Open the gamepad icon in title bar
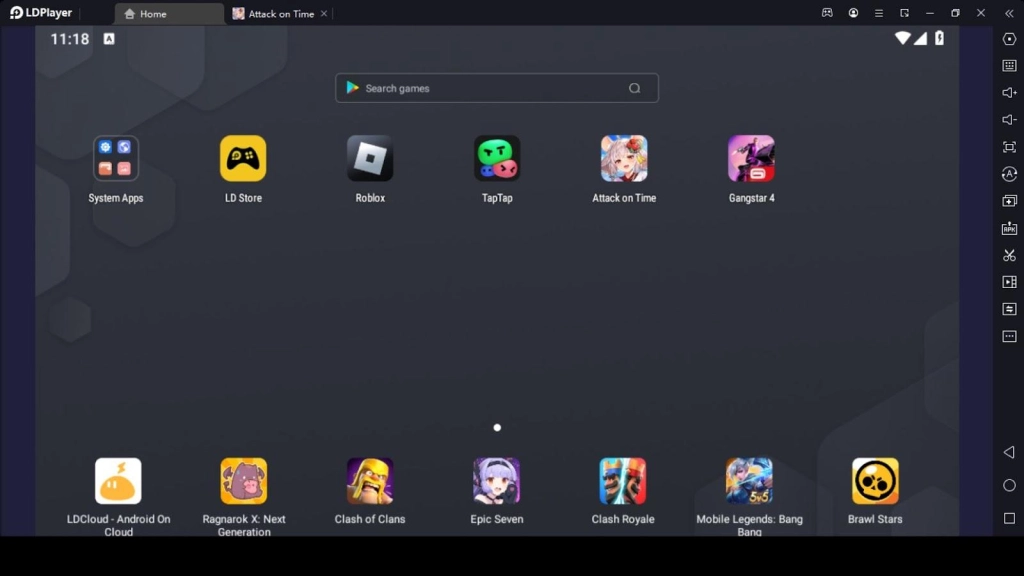 pos(827,13)
